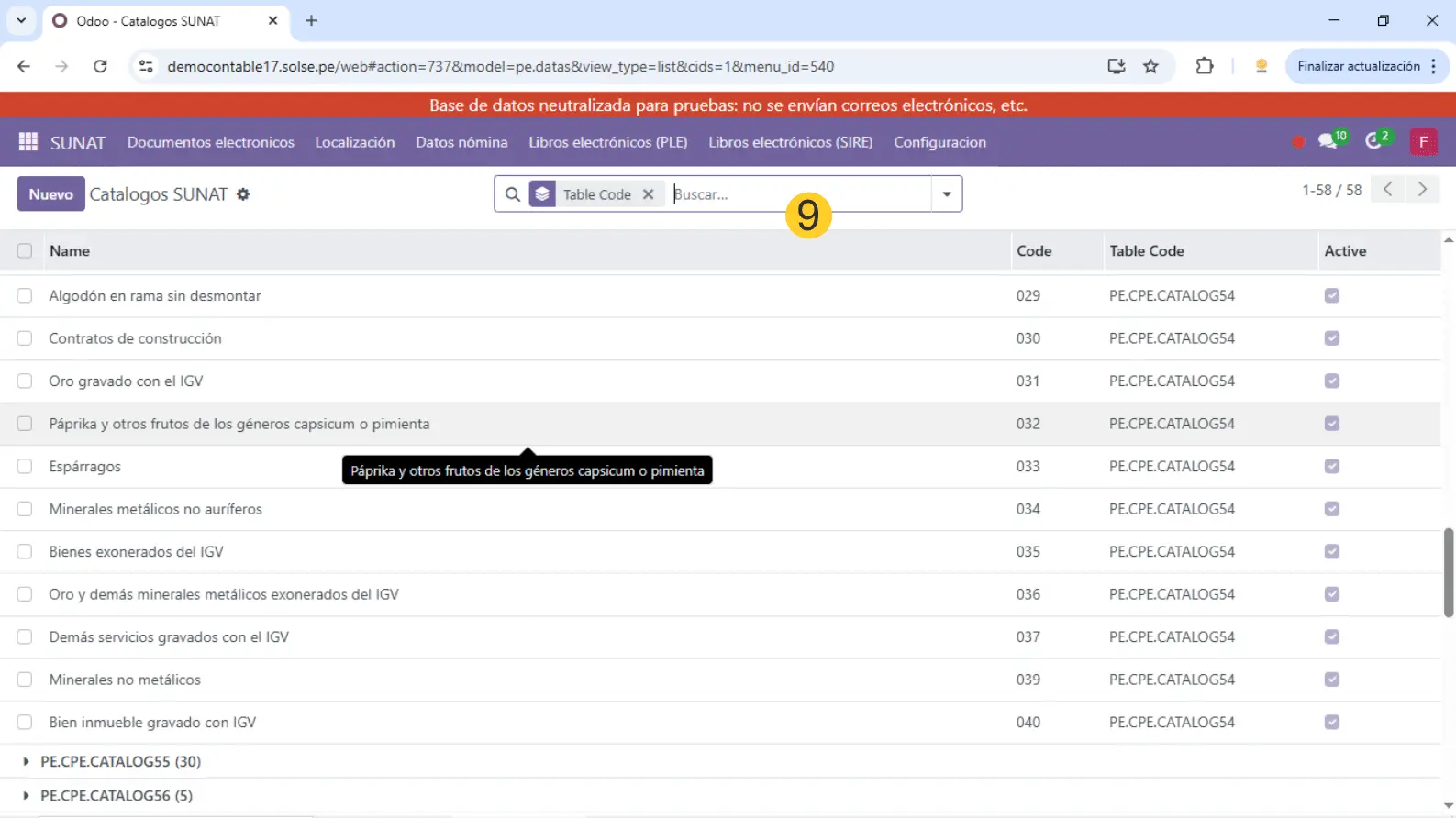1456x818 pixels.
Task: Open the Minerales no metálicos record
Action: [125, 680]
